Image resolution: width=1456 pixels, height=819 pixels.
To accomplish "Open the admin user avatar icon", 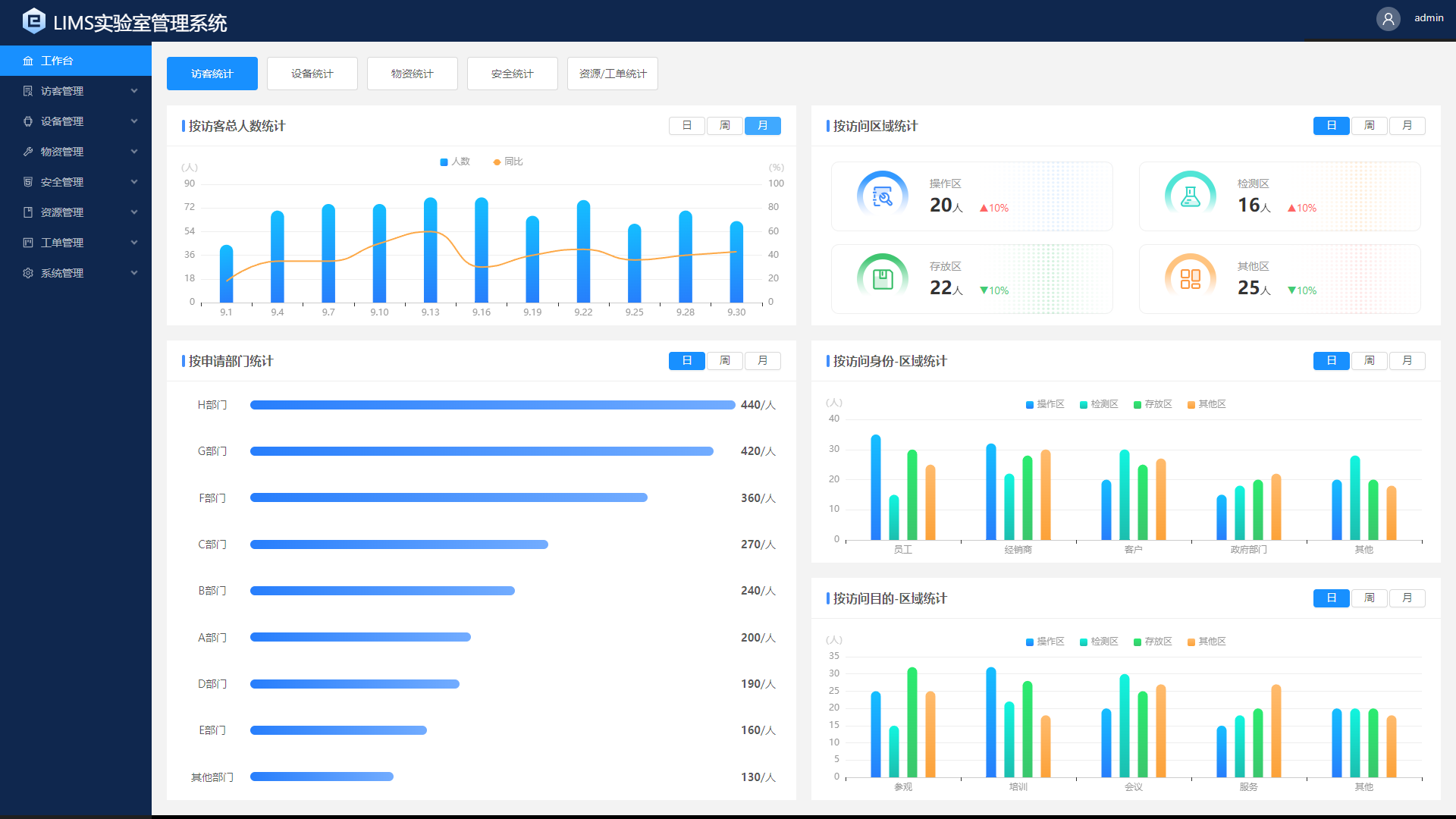I will (1388, 19).
